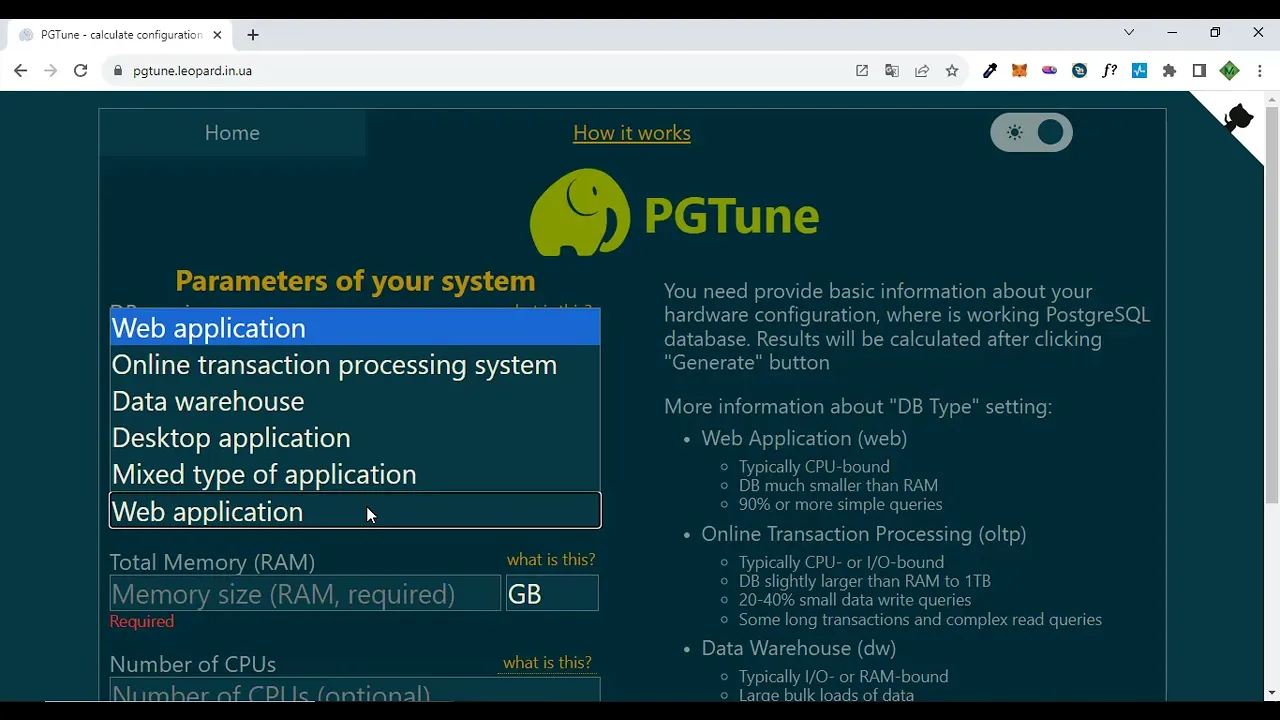
Task: Open the color picker eyedropper extension
Action: [990, 71]
